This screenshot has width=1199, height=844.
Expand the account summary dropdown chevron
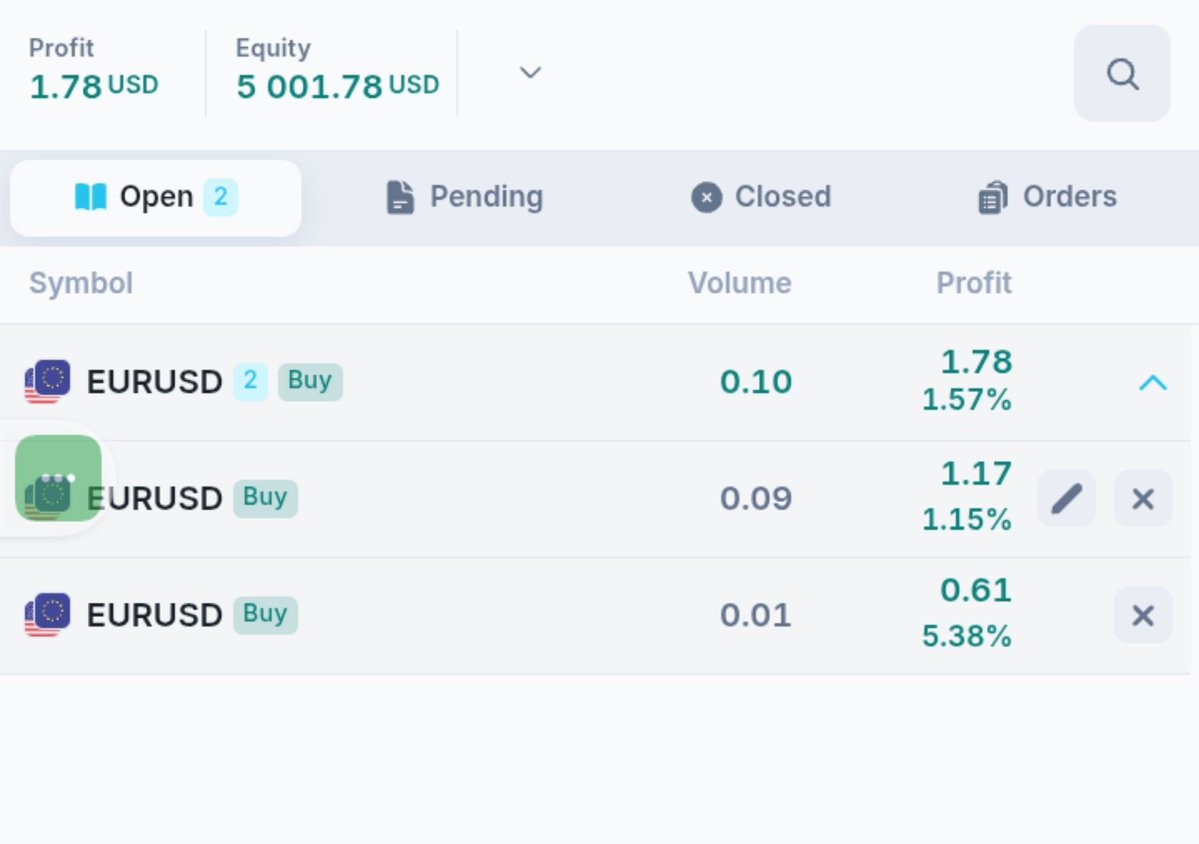[x=530, y=73]
